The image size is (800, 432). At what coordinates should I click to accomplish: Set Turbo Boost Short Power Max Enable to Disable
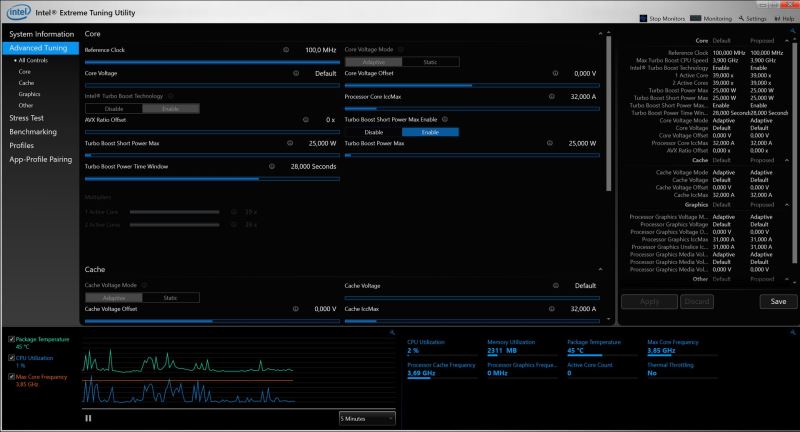coord(373,132)
